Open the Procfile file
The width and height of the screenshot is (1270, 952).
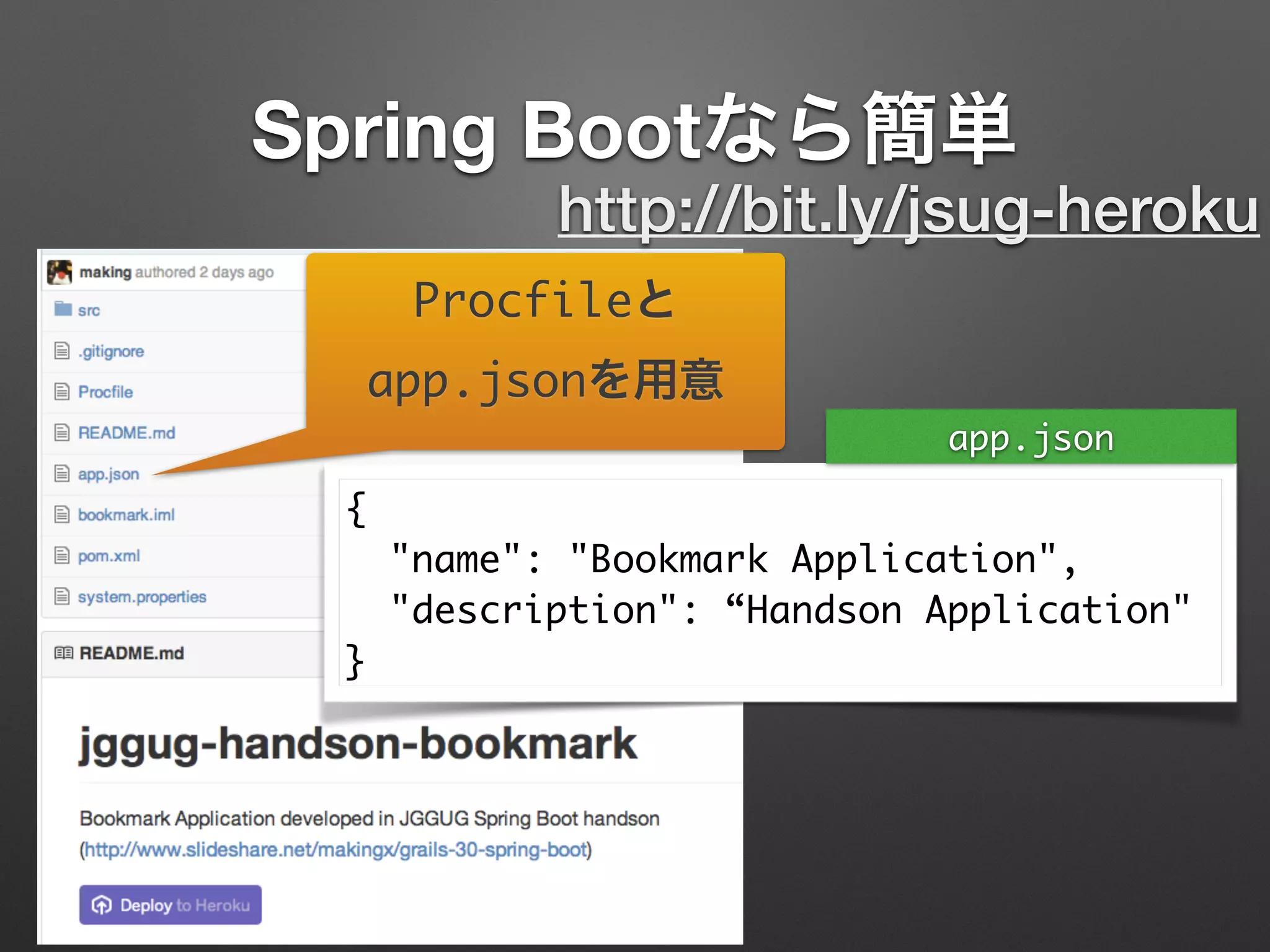[x=105, y=392]
